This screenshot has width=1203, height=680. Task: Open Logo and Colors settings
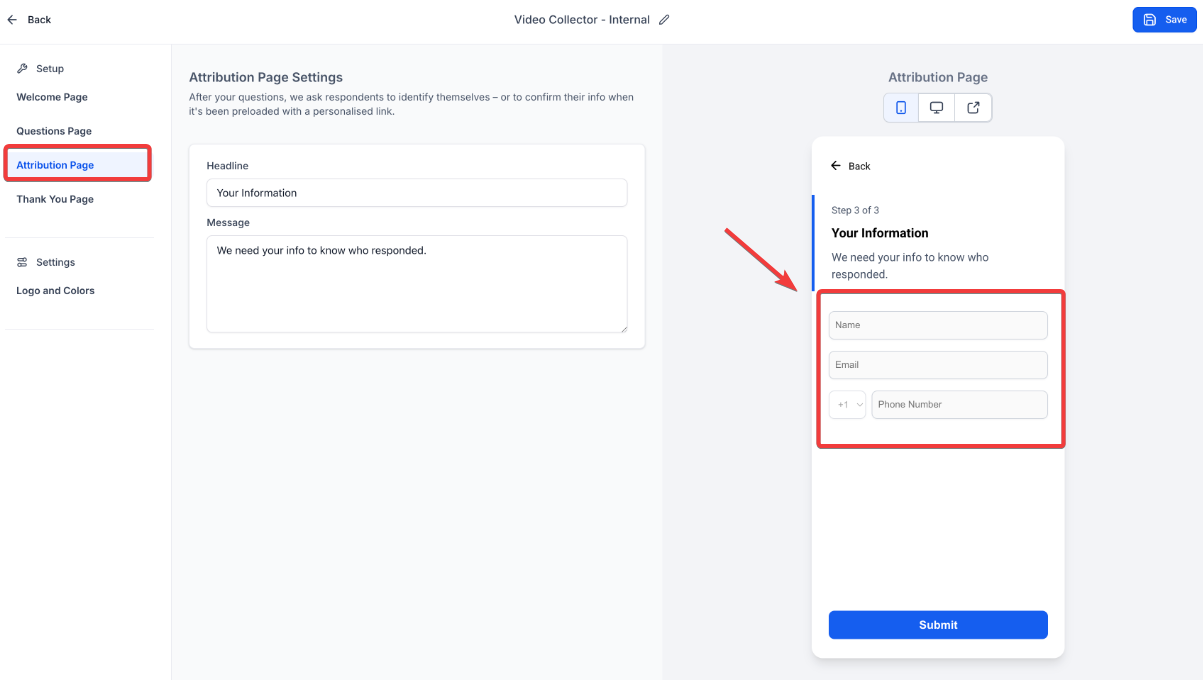pos(56,291)
